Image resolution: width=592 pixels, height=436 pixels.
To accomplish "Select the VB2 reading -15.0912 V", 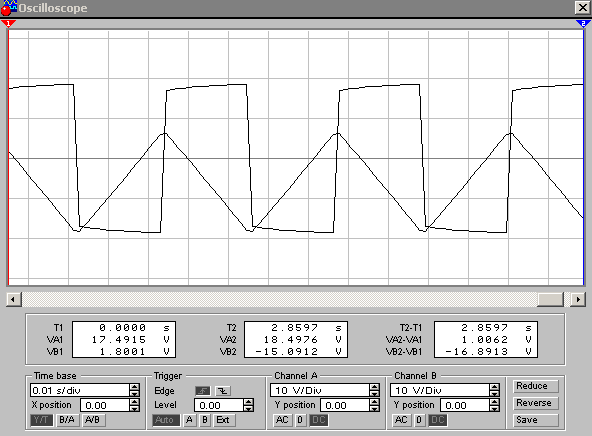I will pyautogui.click(x=299, y=352).
